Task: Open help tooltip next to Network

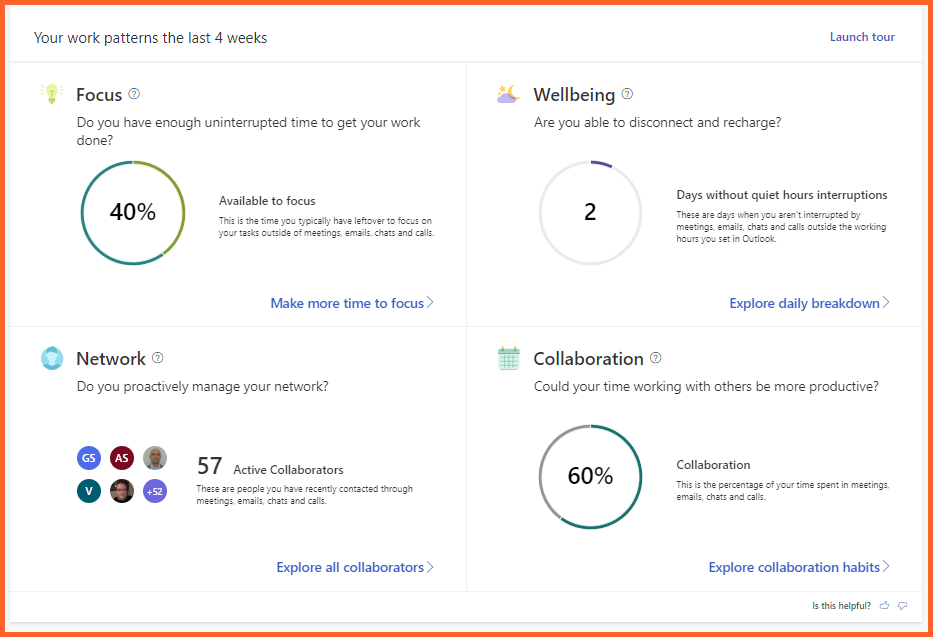Action: click(x=157, y=358)
